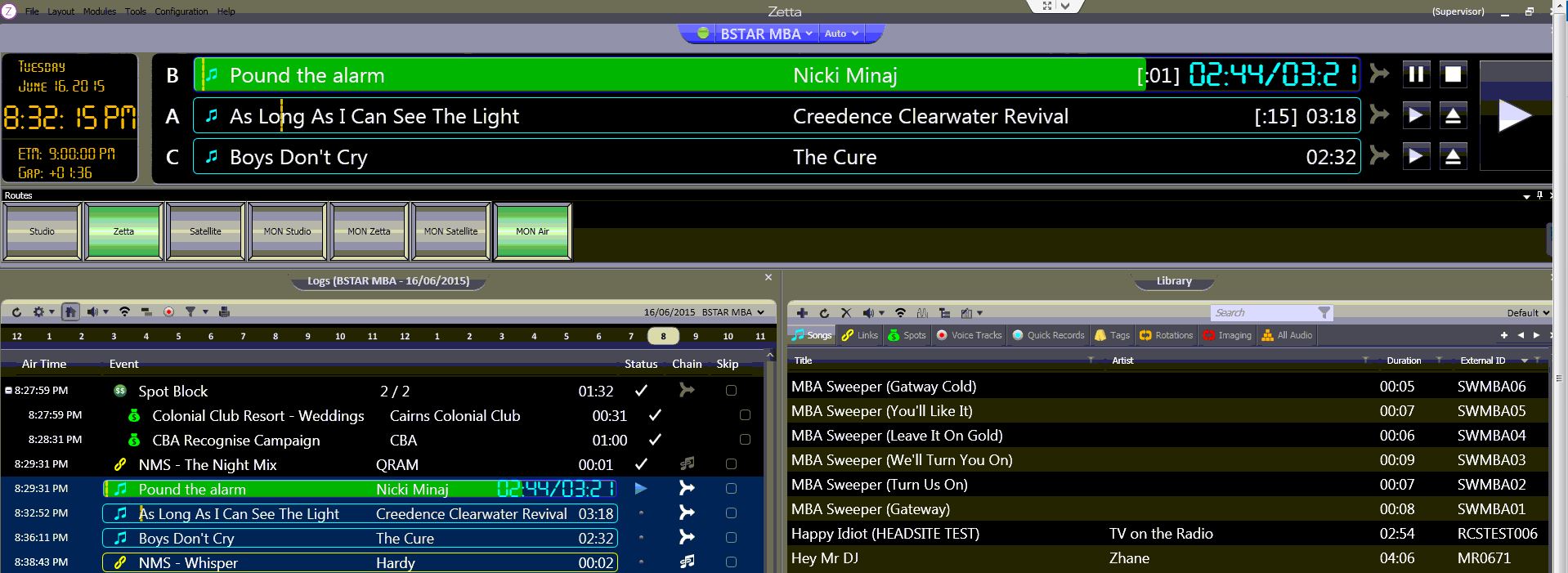
Task: Click the plus icon in Library toolbar
Action: click(802, 313)
